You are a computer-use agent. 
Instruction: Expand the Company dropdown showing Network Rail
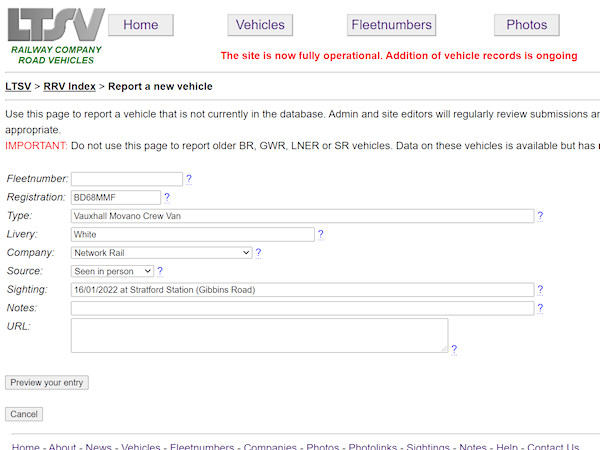(161, 253)
